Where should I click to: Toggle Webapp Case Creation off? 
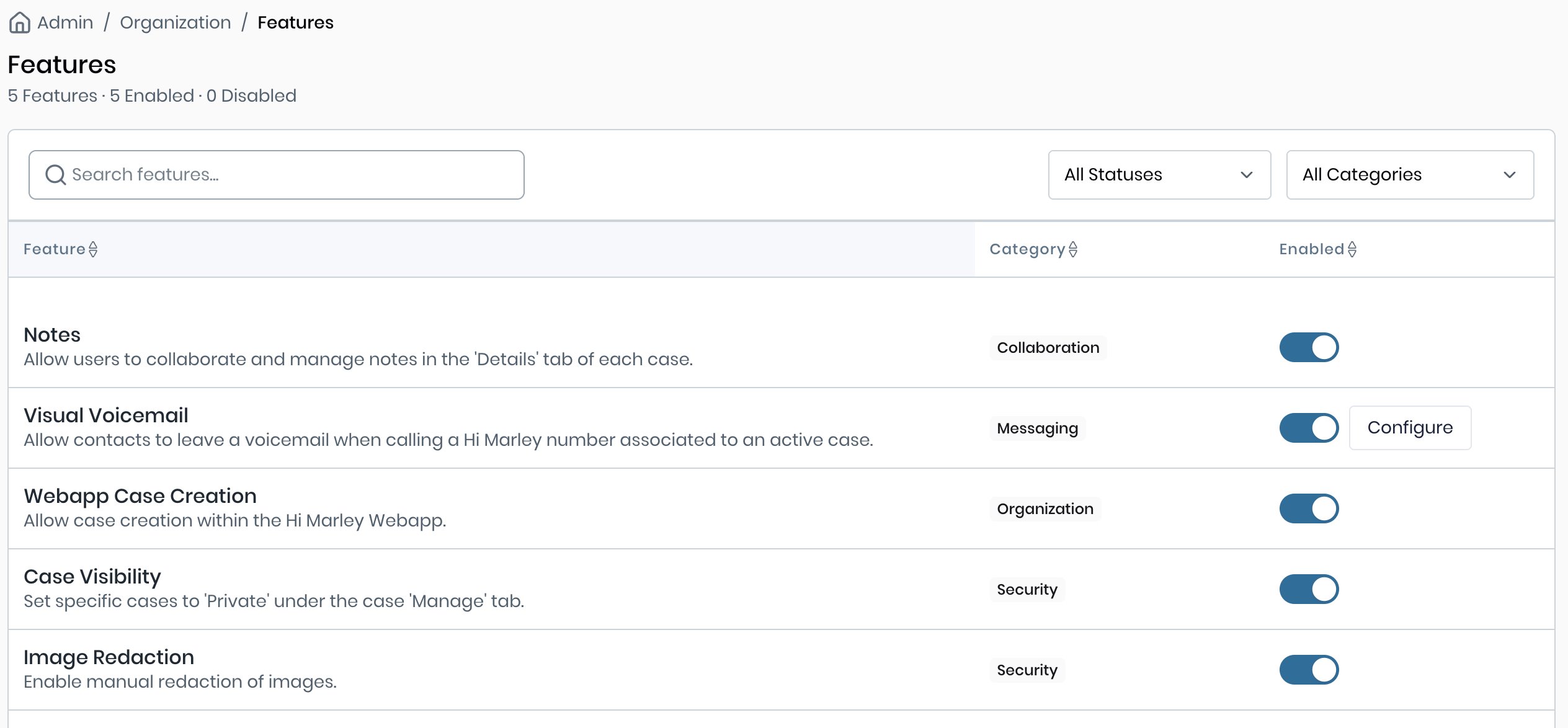coord(1309,508)
